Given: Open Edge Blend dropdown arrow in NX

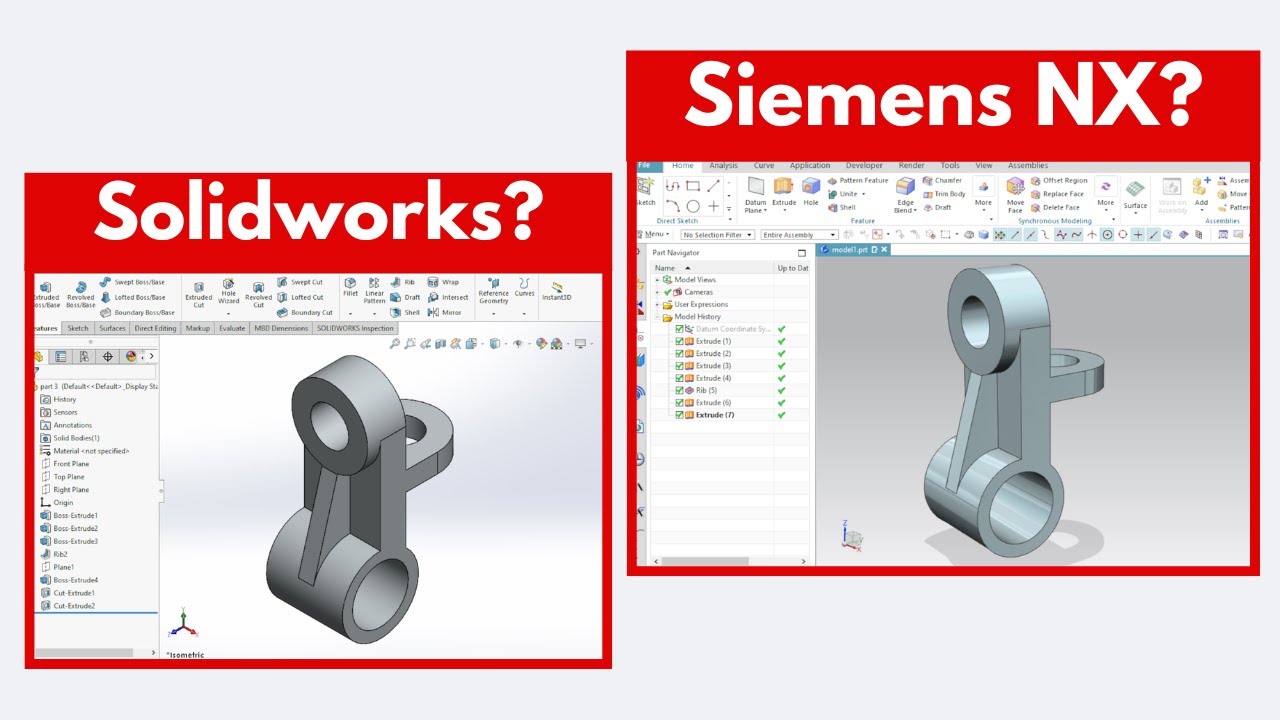Looking at the screenshot, I should [915, 211].
